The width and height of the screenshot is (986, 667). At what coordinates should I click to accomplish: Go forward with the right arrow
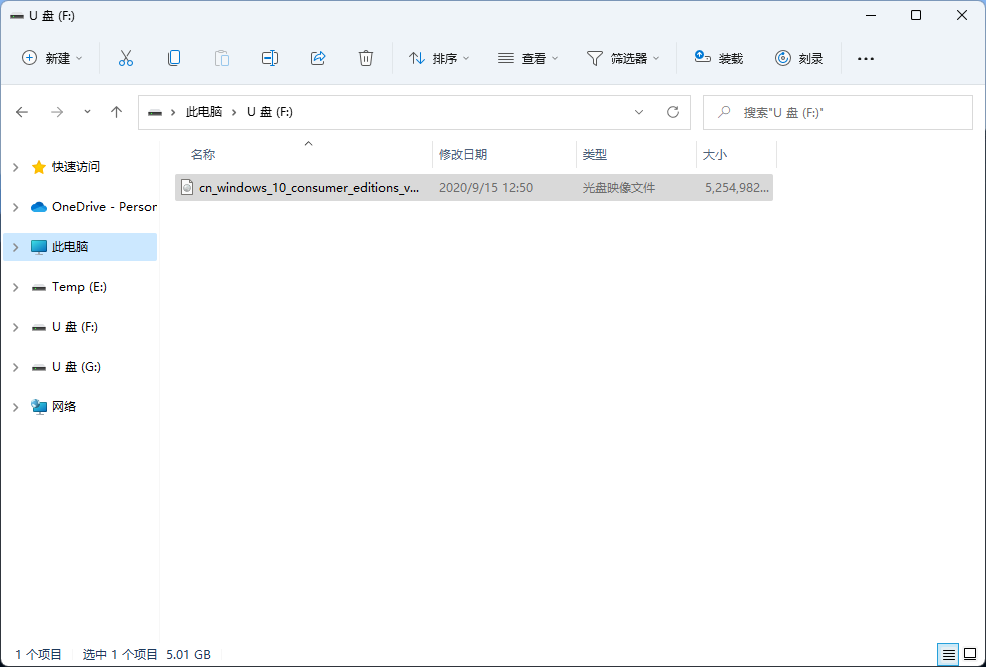click(57, 112)
